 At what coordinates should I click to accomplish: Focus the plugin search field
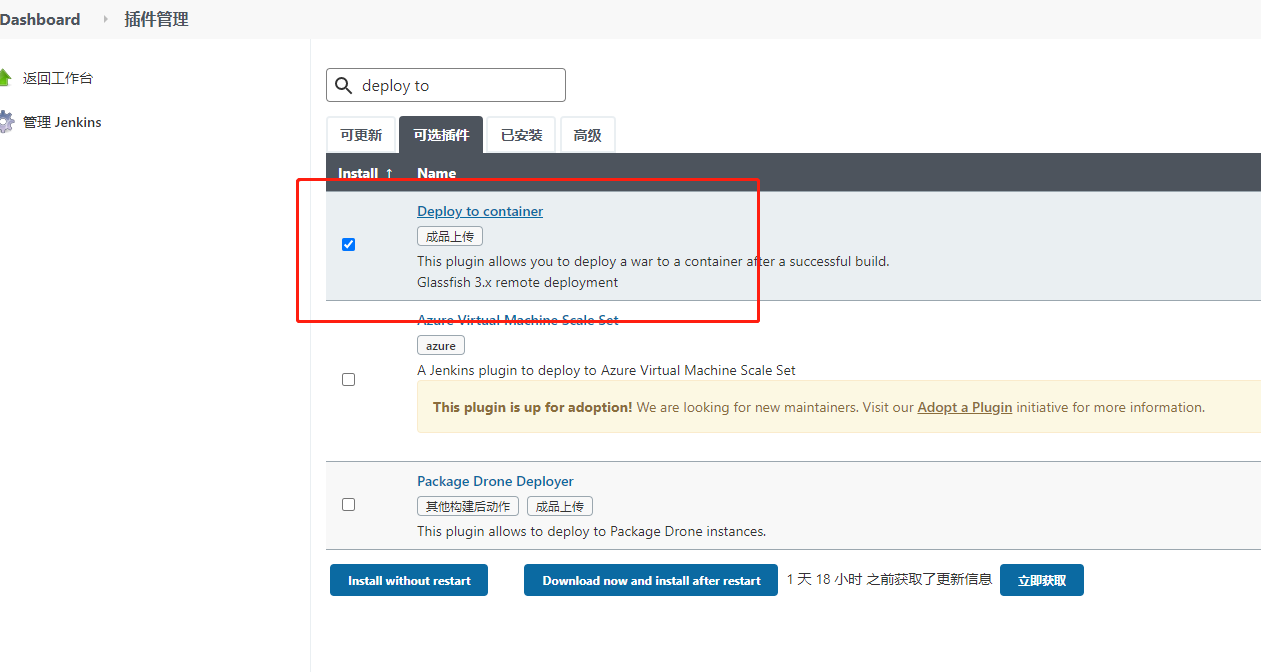(x=446, y=85)
